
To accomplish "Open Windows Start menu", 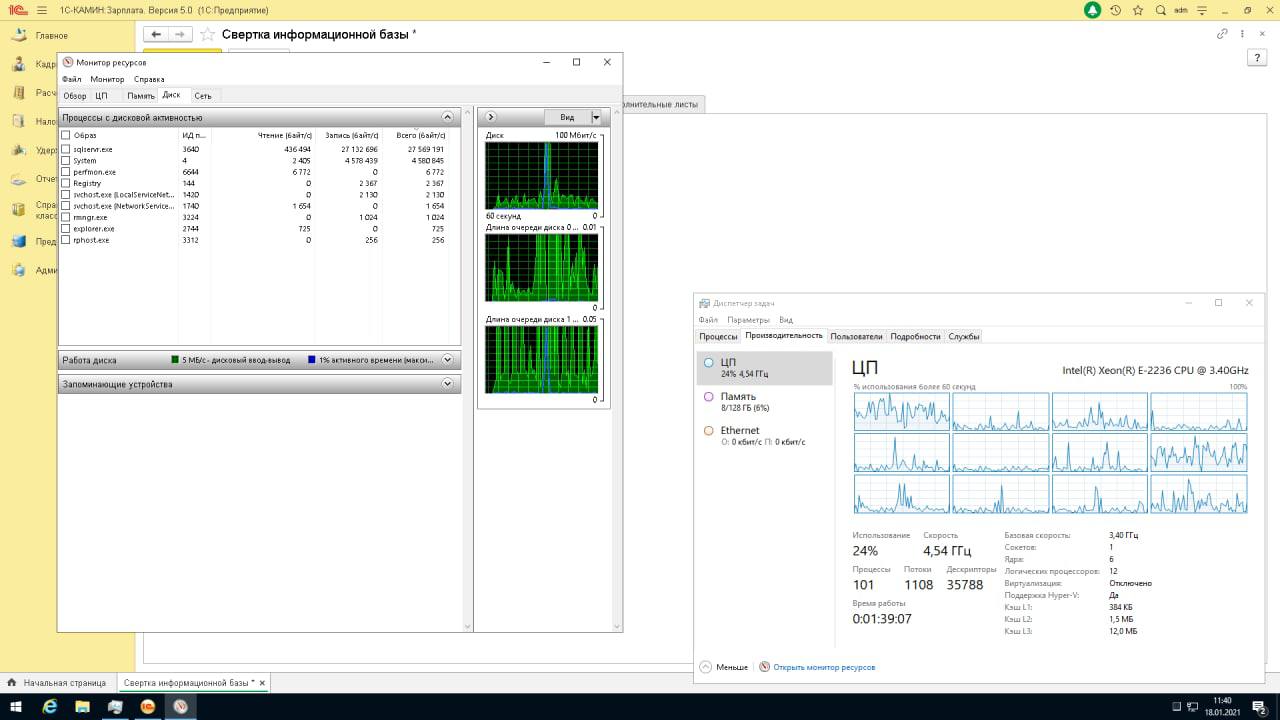I will pos(16,707).
